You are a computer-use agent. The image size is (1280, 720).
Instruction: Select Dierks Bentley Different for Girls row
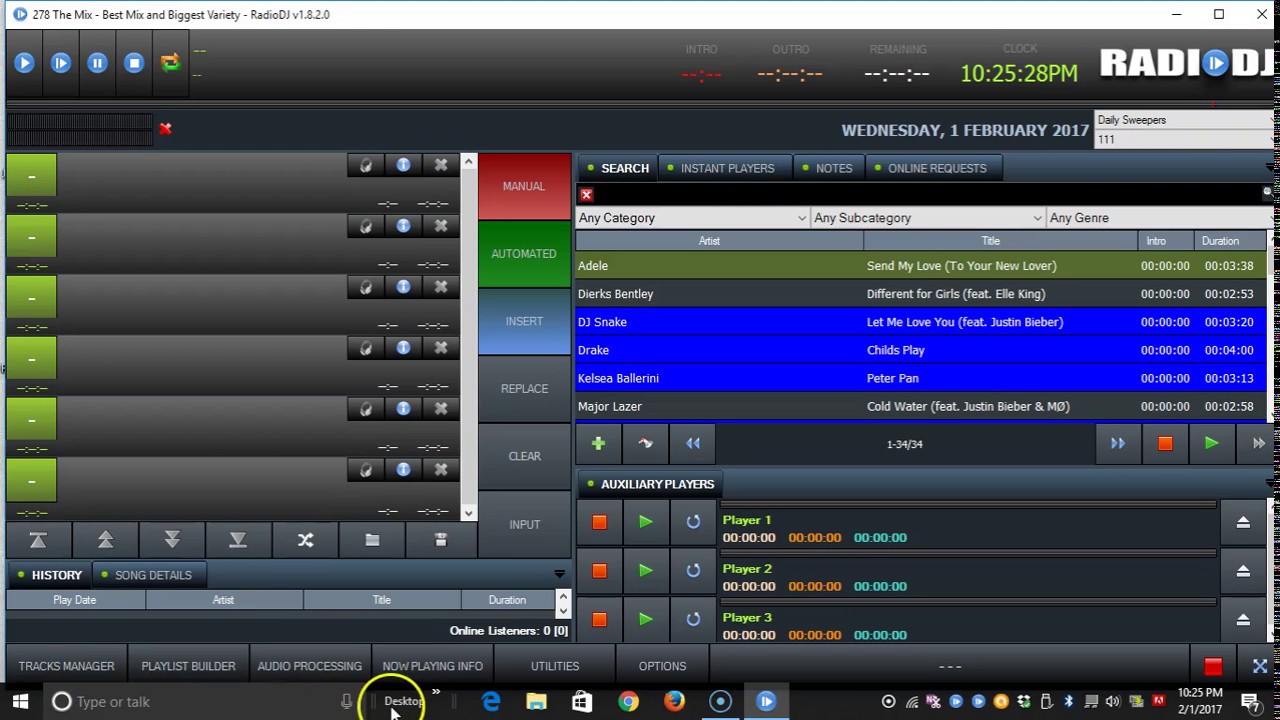point(921,294)
